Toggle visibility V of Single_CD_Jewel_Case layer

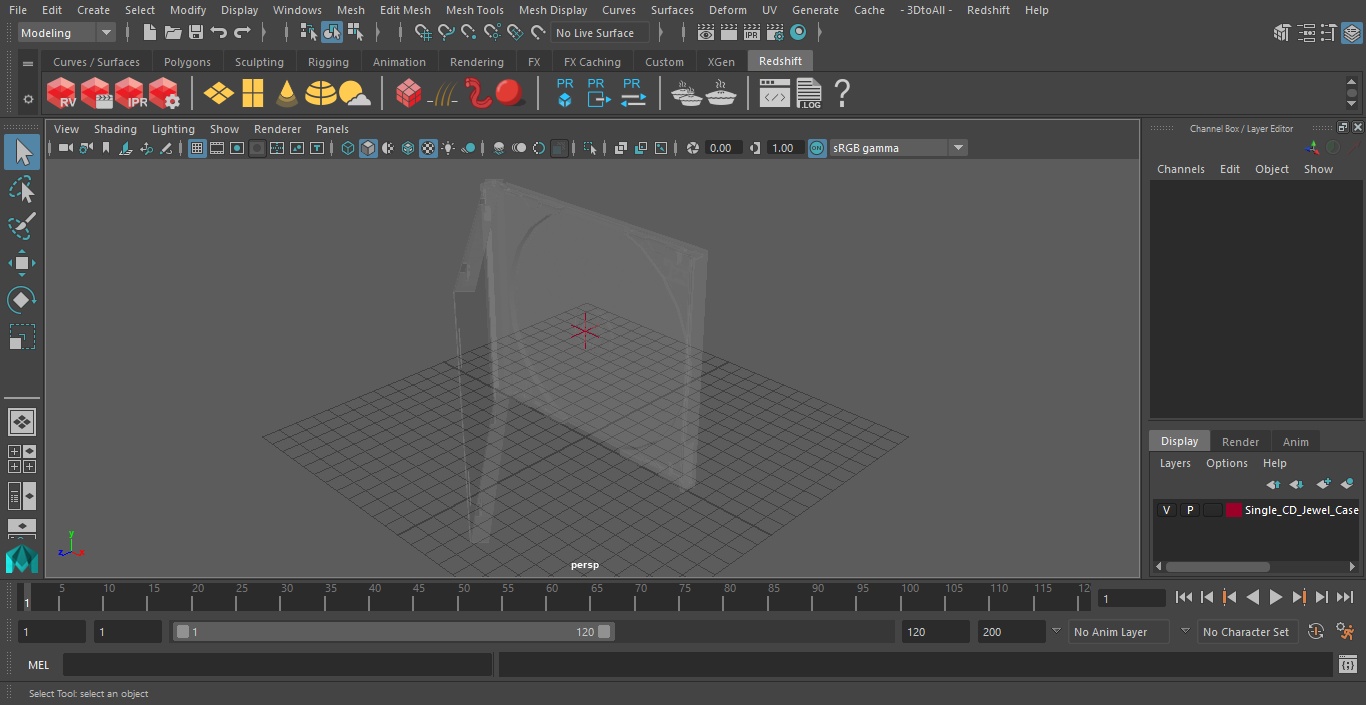click(1166, 510)
